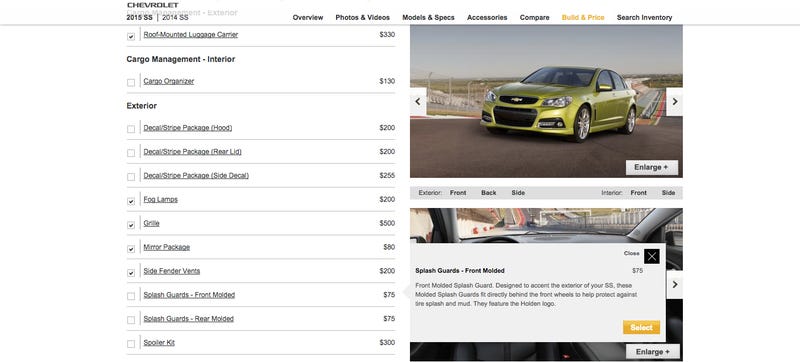Open Cargo Organizer details link
The width and height of the screenshot is (800, 362).
point(168,81)
